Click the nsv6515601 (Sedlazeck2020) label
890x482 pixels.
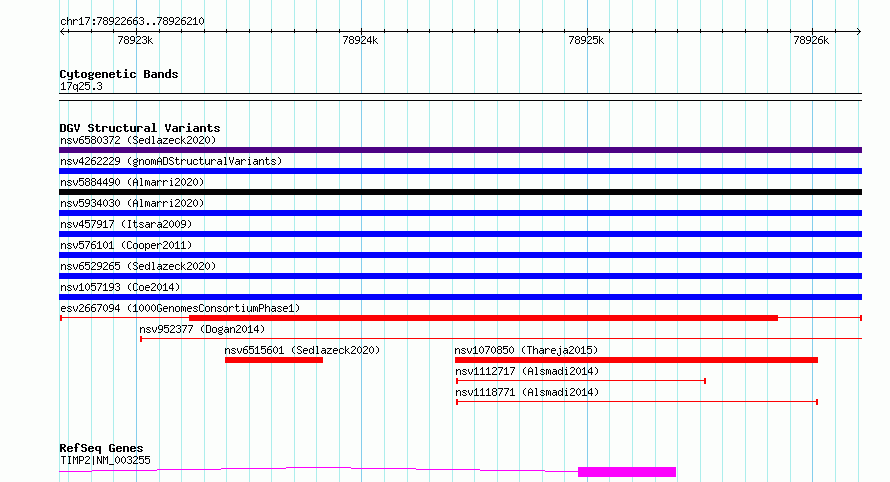coord(302,350)
